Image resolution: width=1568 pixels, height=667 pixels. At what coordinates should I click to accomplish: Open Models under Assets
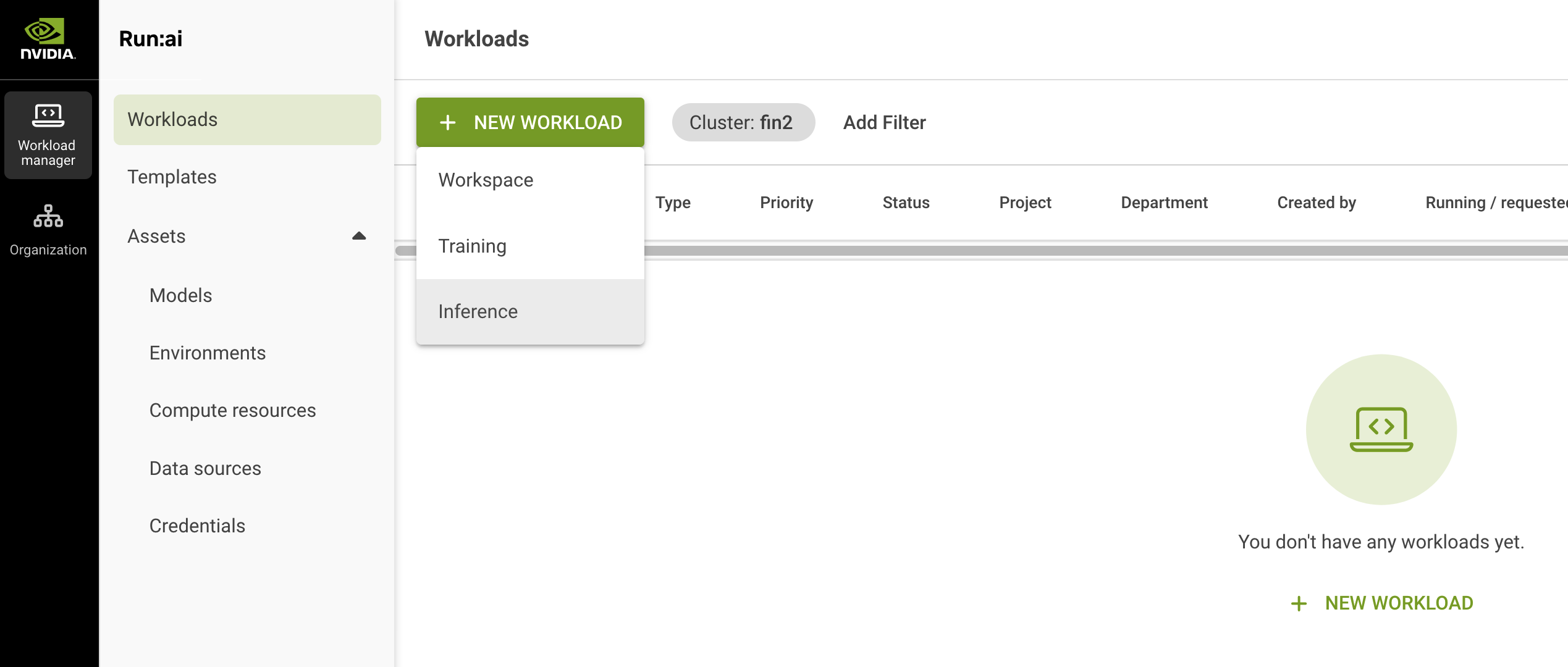click(180, 295)
